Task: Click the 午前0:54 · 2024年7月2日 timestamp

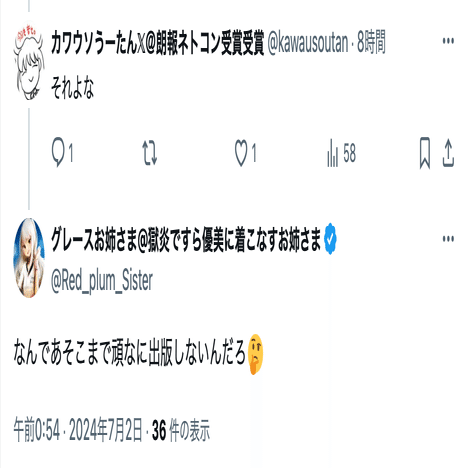Action: point(78,430)
